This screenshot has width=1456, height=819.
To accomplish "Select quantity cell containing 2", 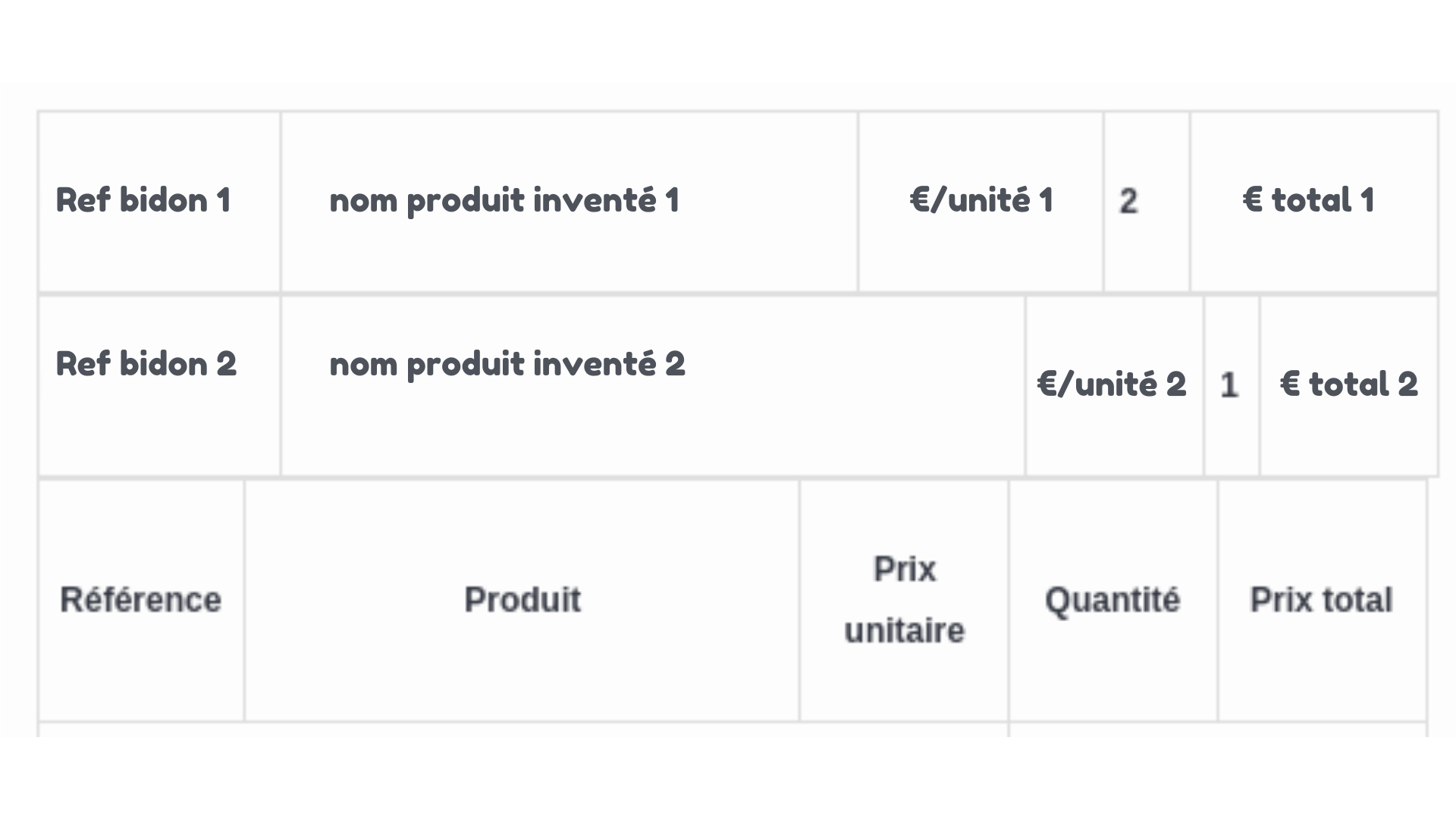I will pos(1129,202).
